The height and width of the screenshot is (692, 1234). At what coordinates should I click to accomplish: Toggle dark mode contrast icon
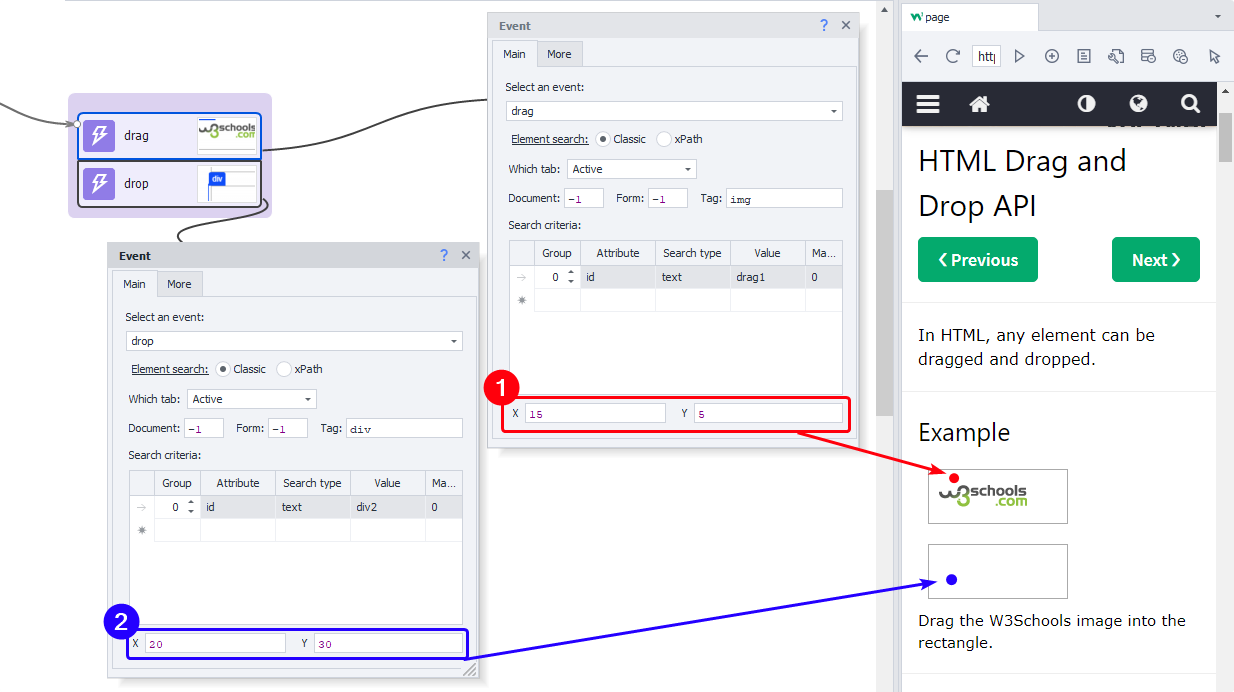[x=1086, y=104]
